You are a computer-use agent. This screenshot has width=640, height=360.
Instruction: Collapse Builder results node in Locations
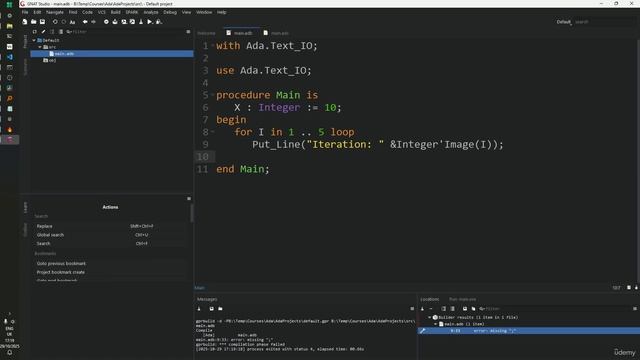pyautogui.click(x=429, y=317)
